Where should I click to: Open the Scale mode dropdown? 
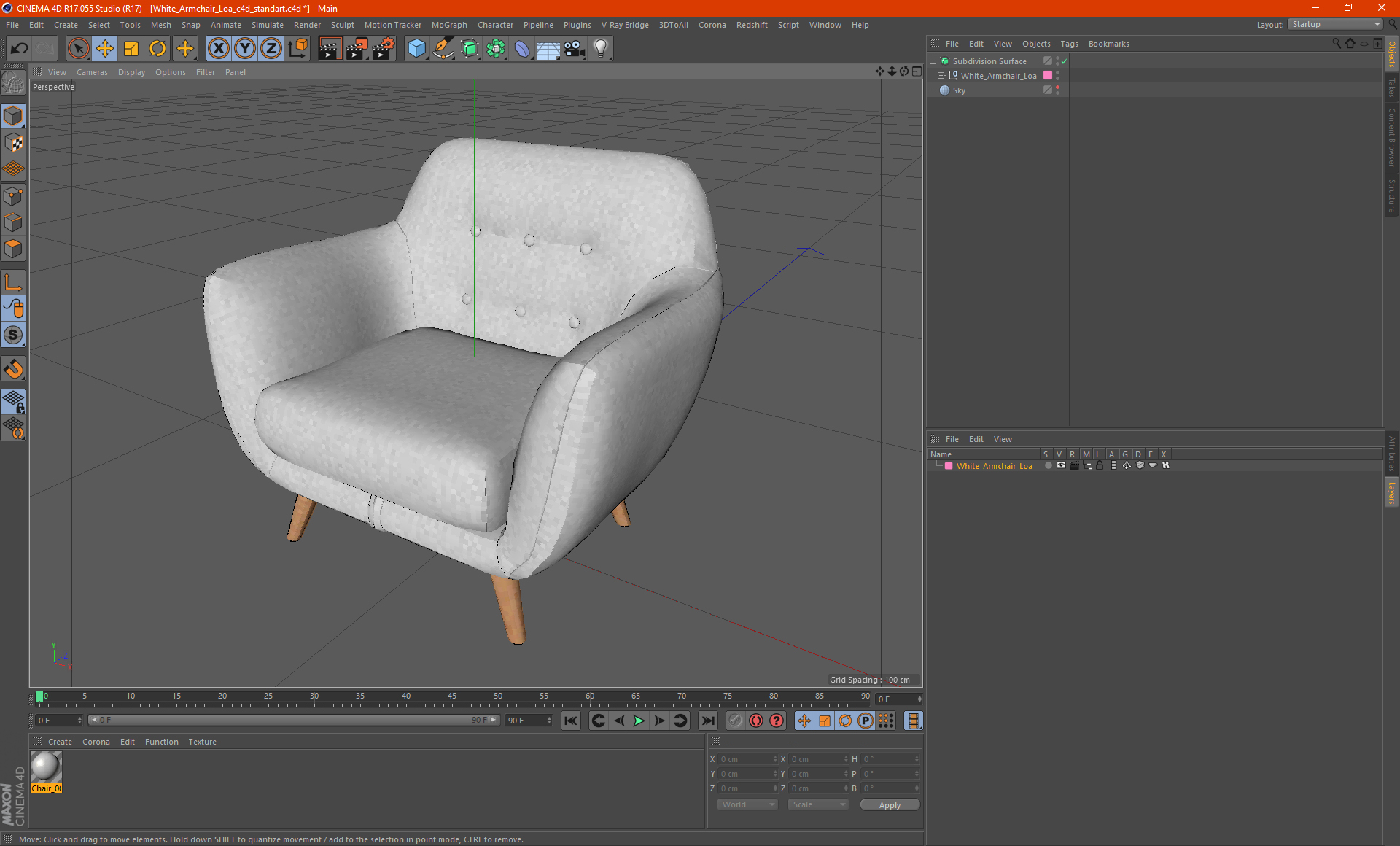818,804
